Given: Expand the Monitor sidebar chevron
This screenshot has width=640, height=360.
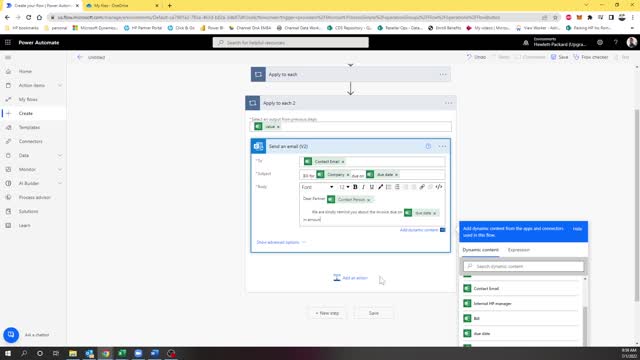Looking at the screenshot, I should coord(60,169).
